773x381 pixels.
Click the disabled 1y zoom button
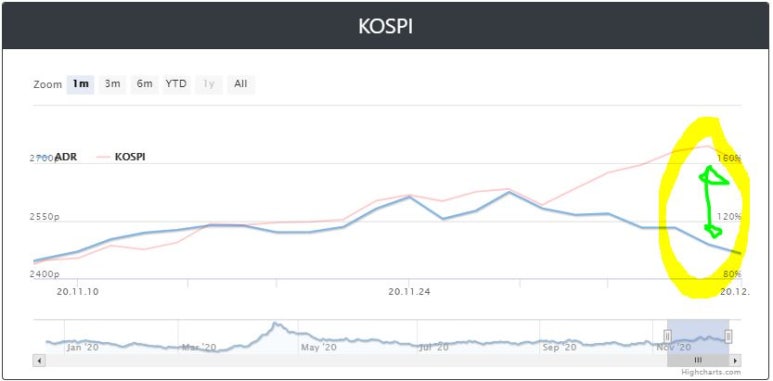pyautogui.click(x=209, y=84)
